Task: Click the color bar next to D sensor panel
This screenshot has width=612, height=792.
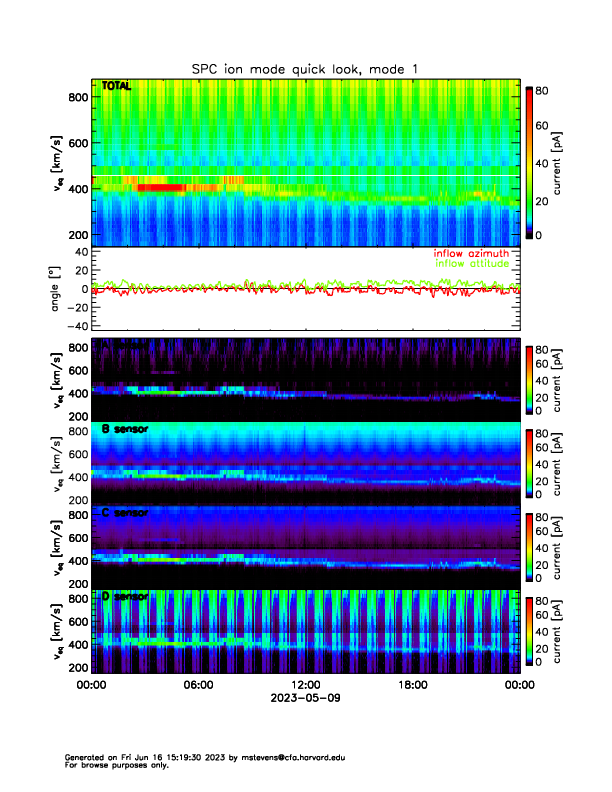Action: click(529, 630)
